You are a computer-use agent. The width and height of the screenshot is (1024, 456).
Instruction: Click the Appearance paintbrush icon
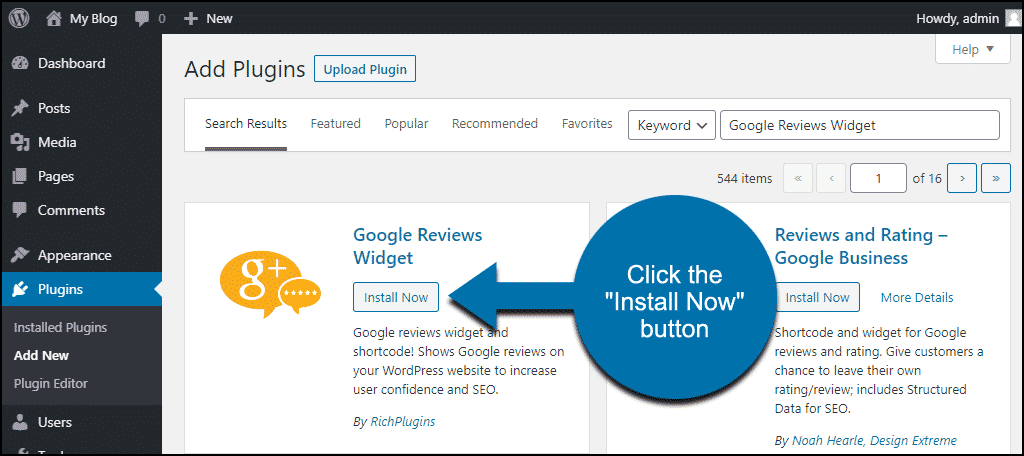(x=21, y=255)
